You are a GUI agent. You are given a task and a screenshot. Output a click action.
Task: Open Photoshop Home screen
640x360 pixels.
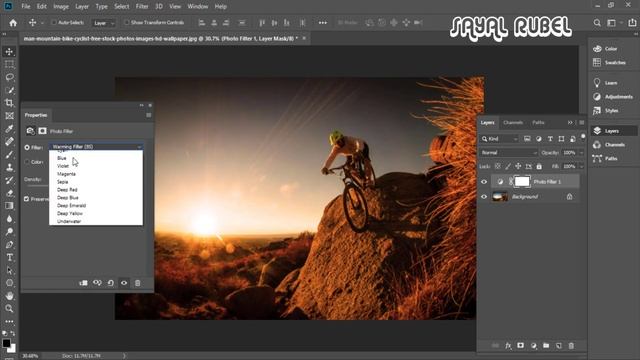[x=13, y=23]
